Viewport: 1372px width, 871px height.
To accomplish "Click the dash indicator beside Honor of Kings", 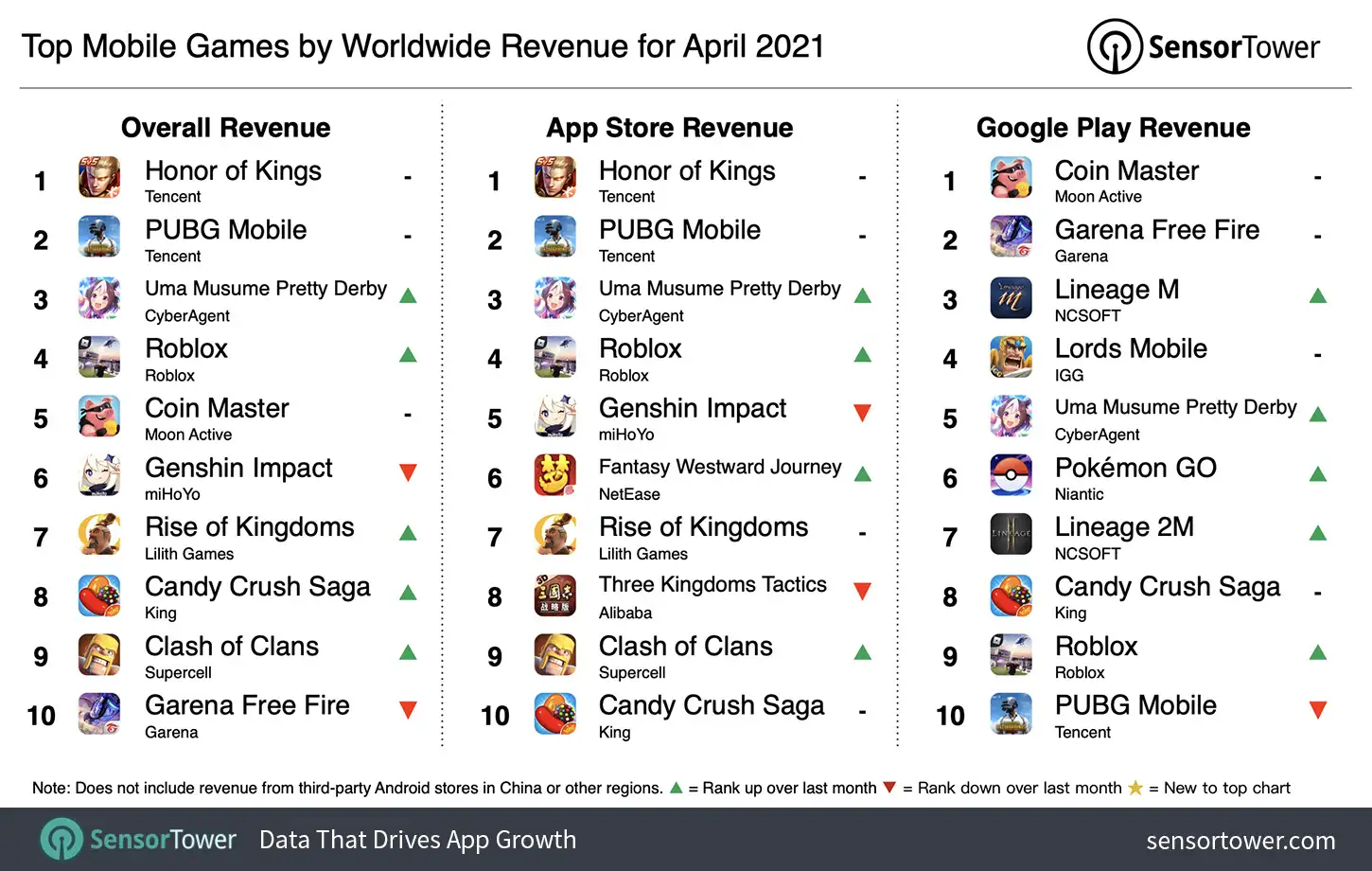I will tap(407, 176).
